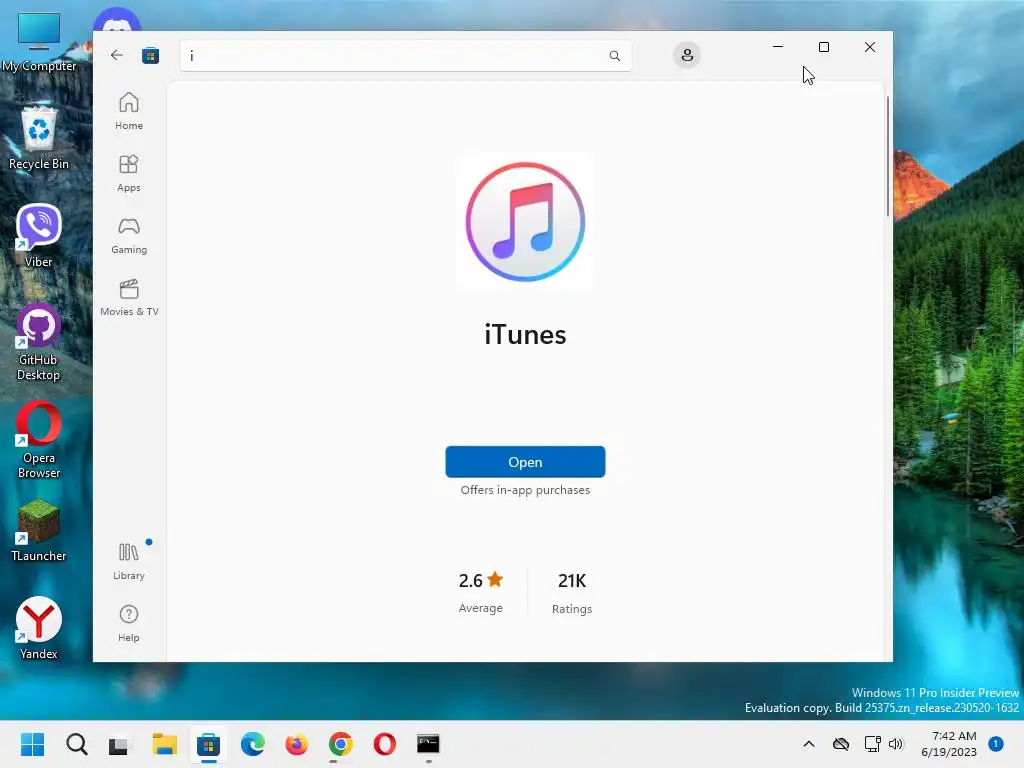1024x768 pixels.
Task: Select the My Computer desktop icon
Action: [39, 41]
